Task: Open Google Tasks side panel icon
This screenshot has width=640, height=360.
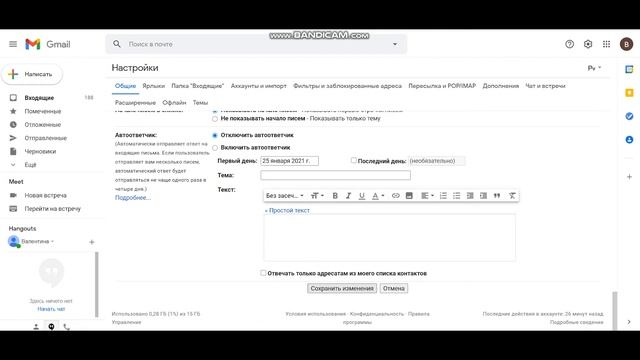Action: pyautogui.click(x=629, y=116)
